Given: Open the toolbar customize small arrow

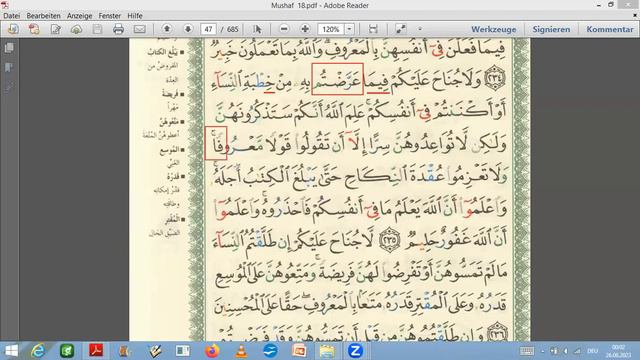Looking at the screenshot, I should [420, 29].
